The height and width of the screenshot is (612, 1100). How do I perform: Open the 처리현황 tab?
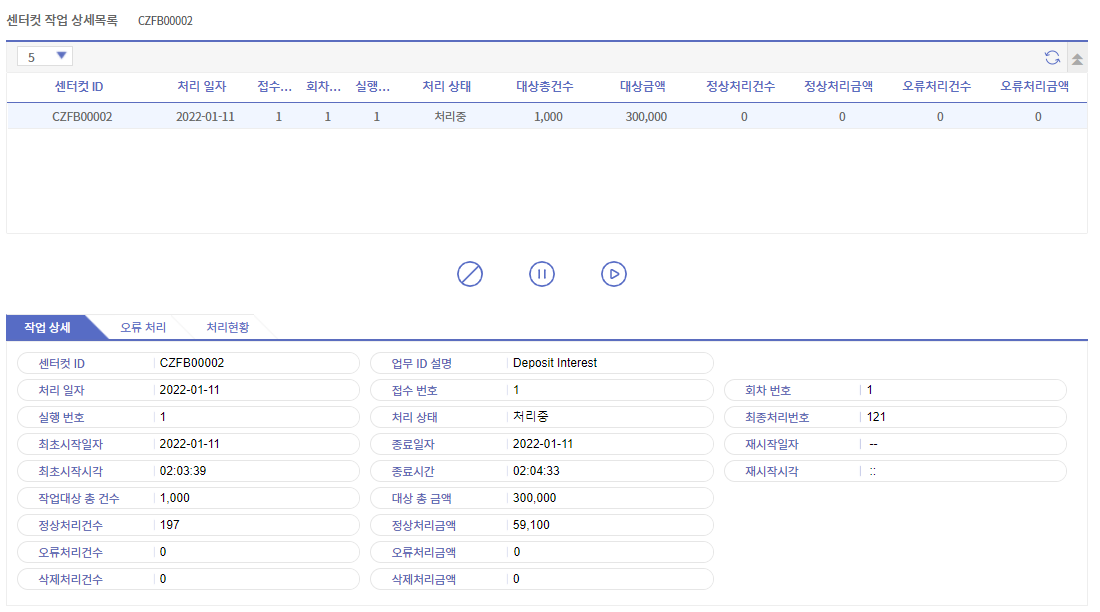coord(227,328)
